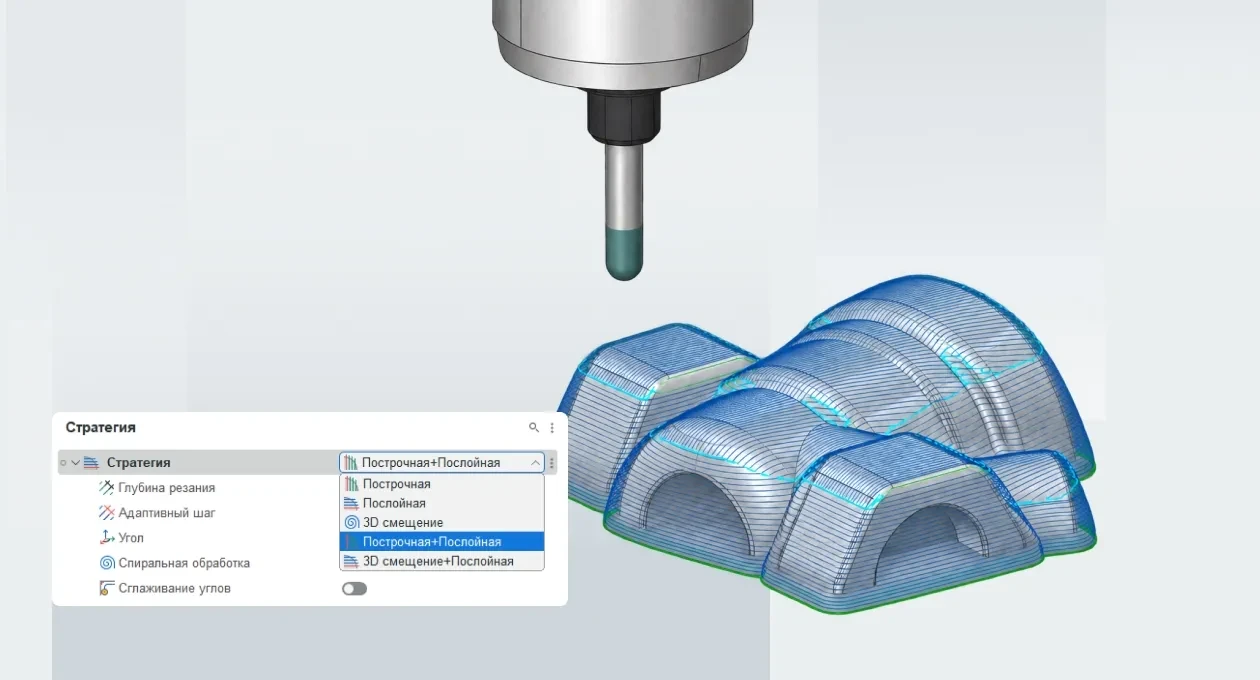Click the Адаптивный шаг parameter icon
The height and width of the screenshot is (680, 1260).
point(107,513)
